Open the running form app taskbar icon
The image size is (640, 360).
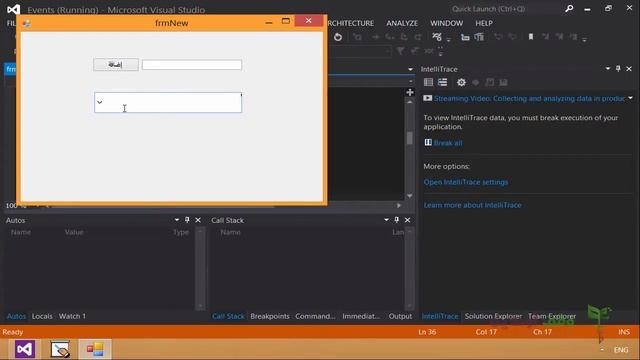[x=95, y=349]
